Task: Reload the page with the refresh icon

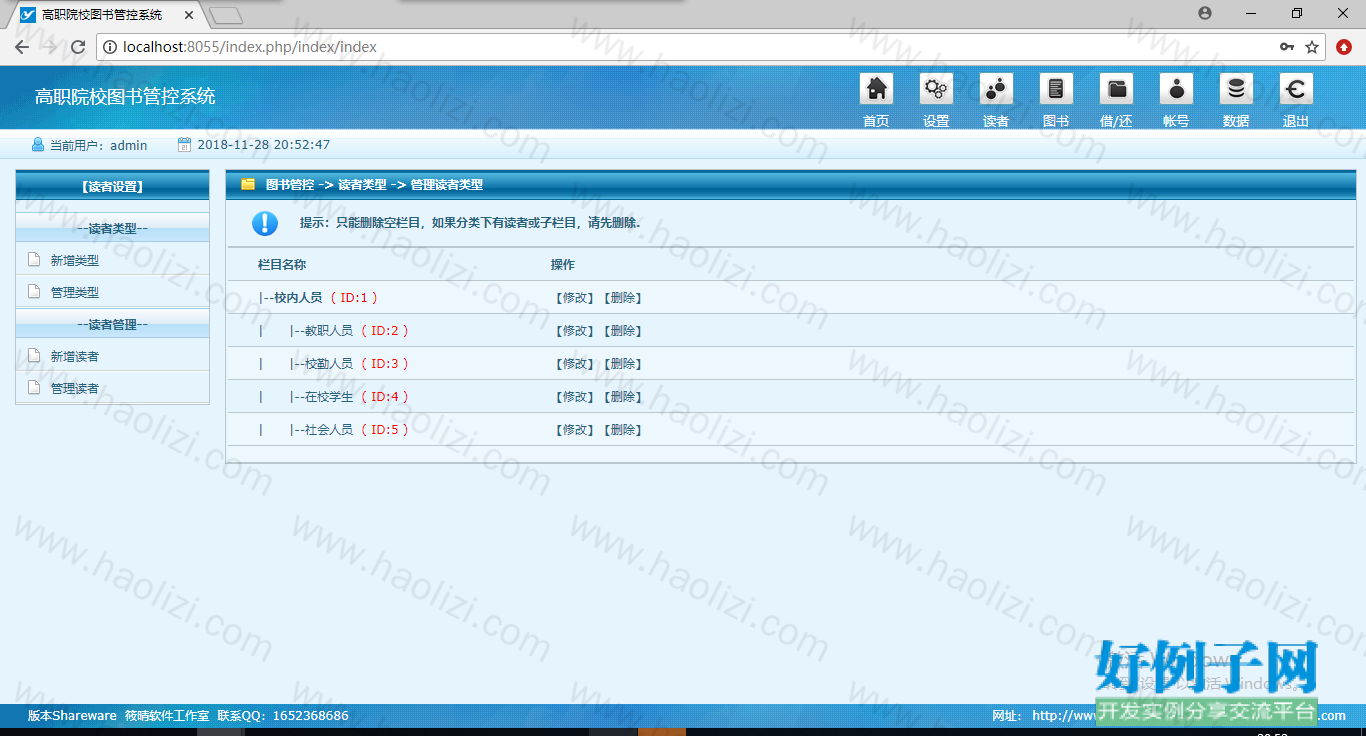Action: 78,47
